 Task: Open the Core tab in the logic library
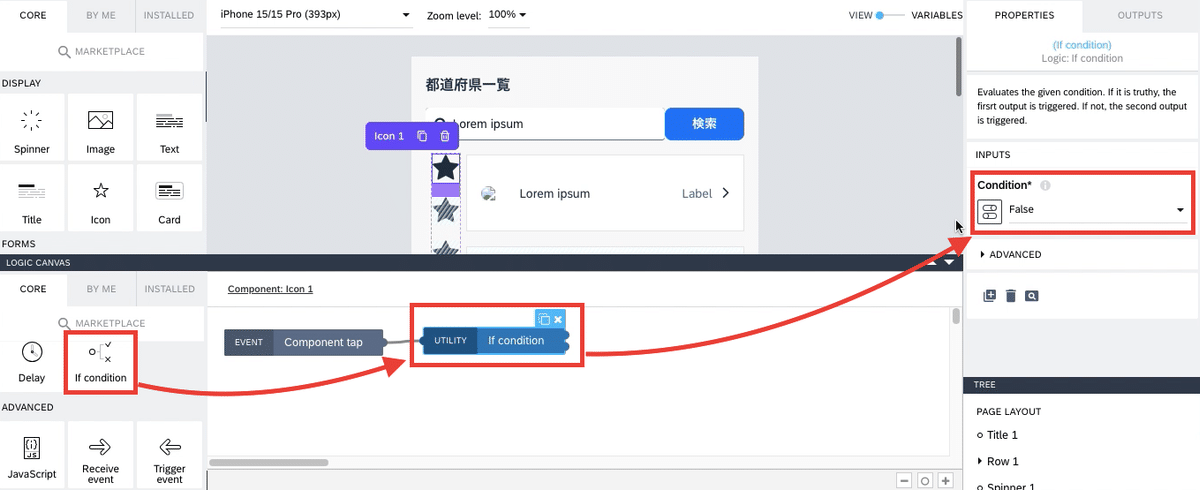pyautogui.click(x=33, y=289)
